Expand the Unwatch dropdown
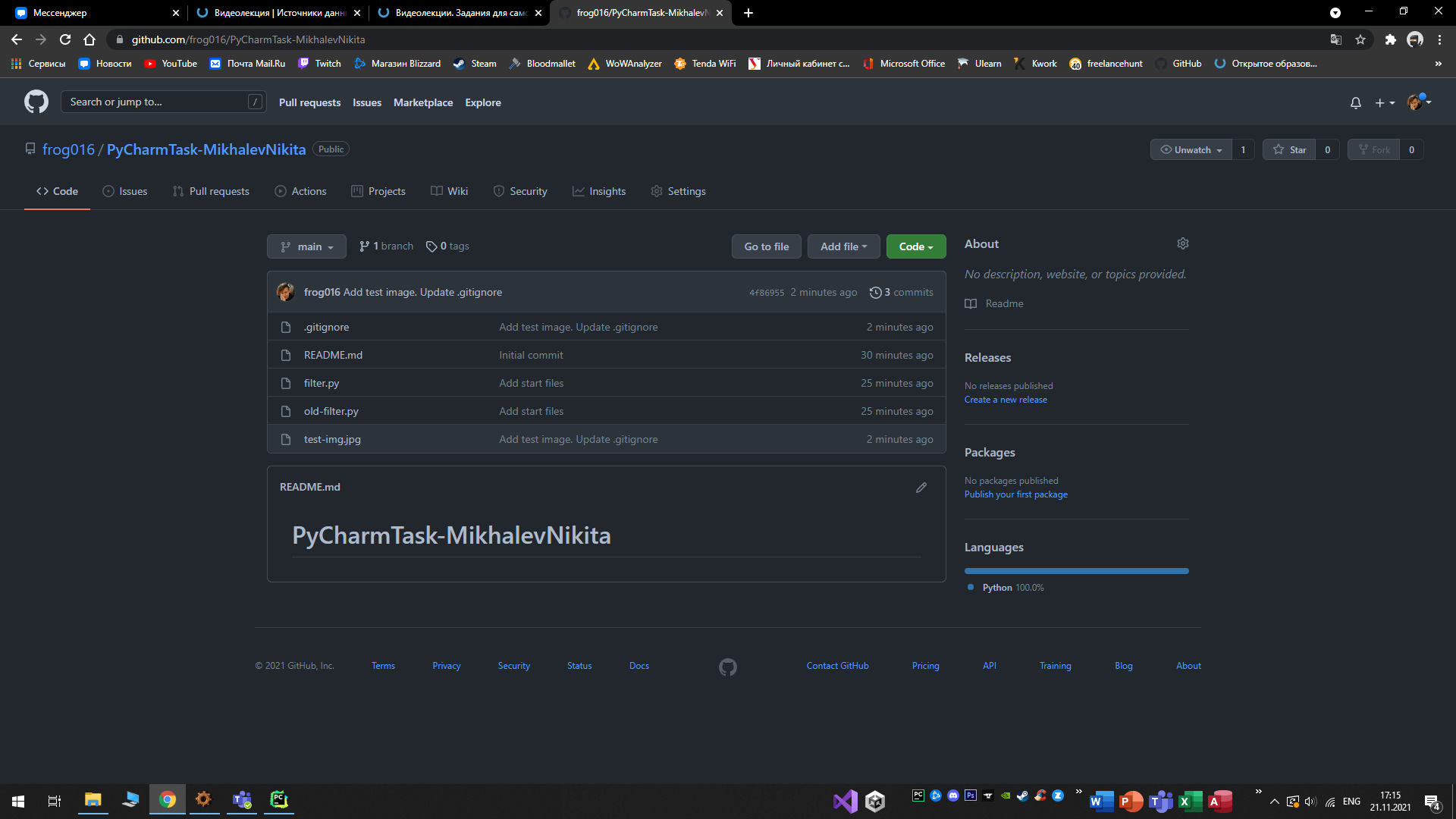Image resolution: width=1456 pixels, height=819 pixels. pyautogui.click(x=1191, y=150)
